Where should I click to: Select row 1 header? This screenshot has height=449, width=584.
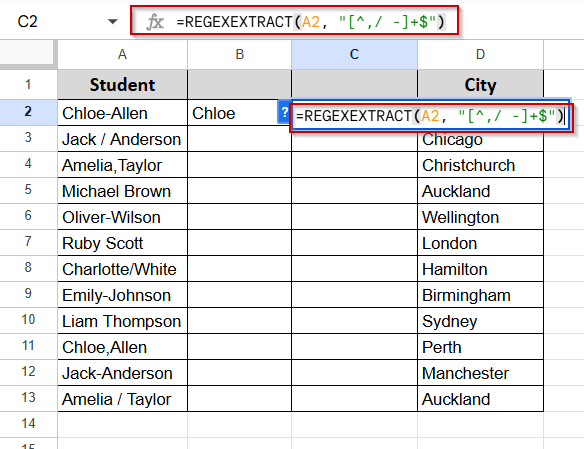[x=28, y=85]
